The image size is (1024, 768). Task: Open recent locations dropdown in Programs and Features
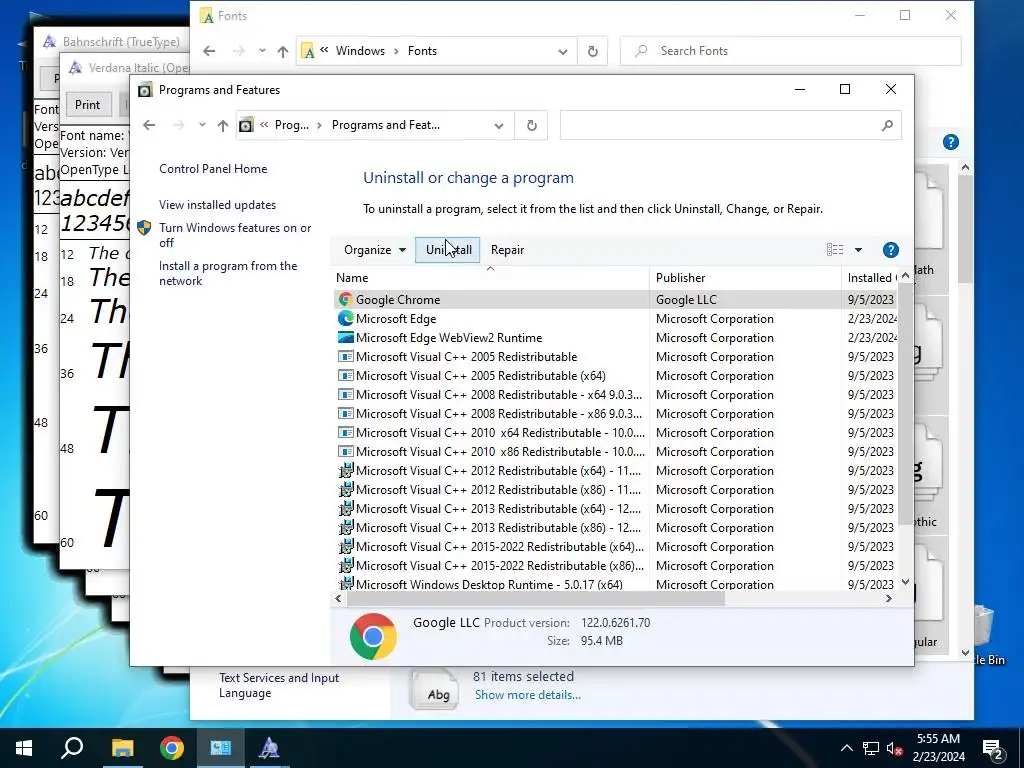(202, 125)
